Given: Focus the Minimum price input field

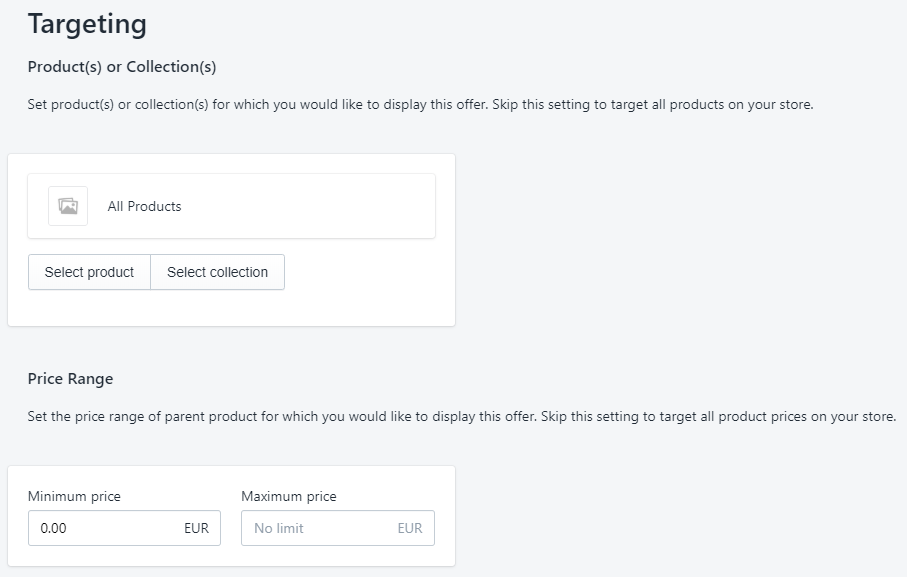Looking at the screenshot, I should (105, 528).
